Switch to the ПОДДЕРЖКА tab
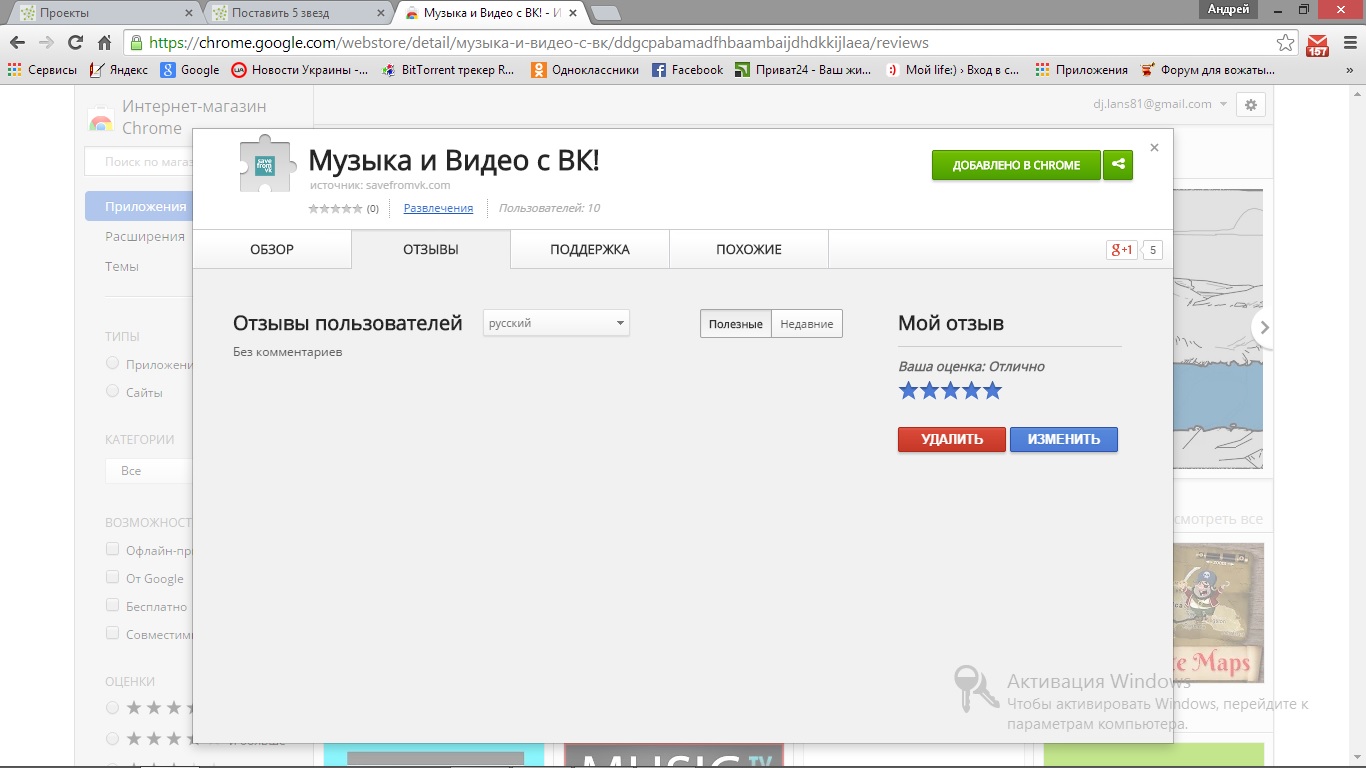Screen dimensions: 1366x768 [590, 249]
